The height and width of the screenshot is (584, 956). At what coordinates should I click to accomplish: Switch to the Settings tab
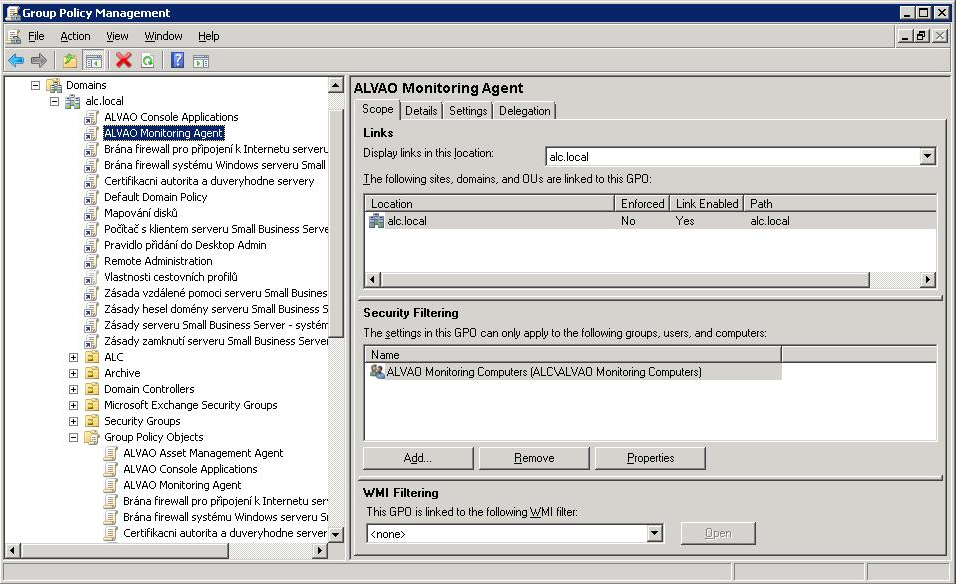(468, 111)
